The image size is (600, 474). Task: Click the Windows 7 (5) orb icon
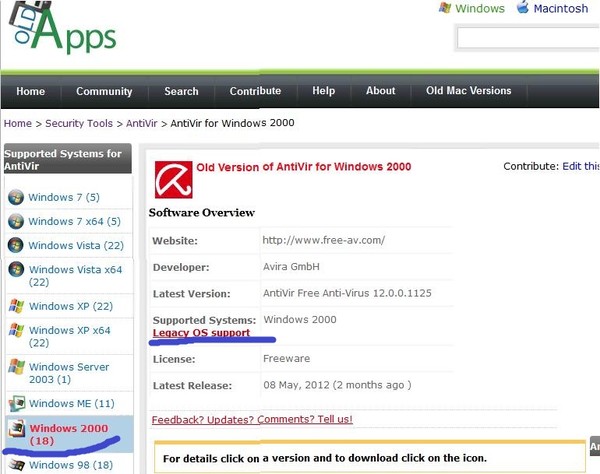[16, 197]
